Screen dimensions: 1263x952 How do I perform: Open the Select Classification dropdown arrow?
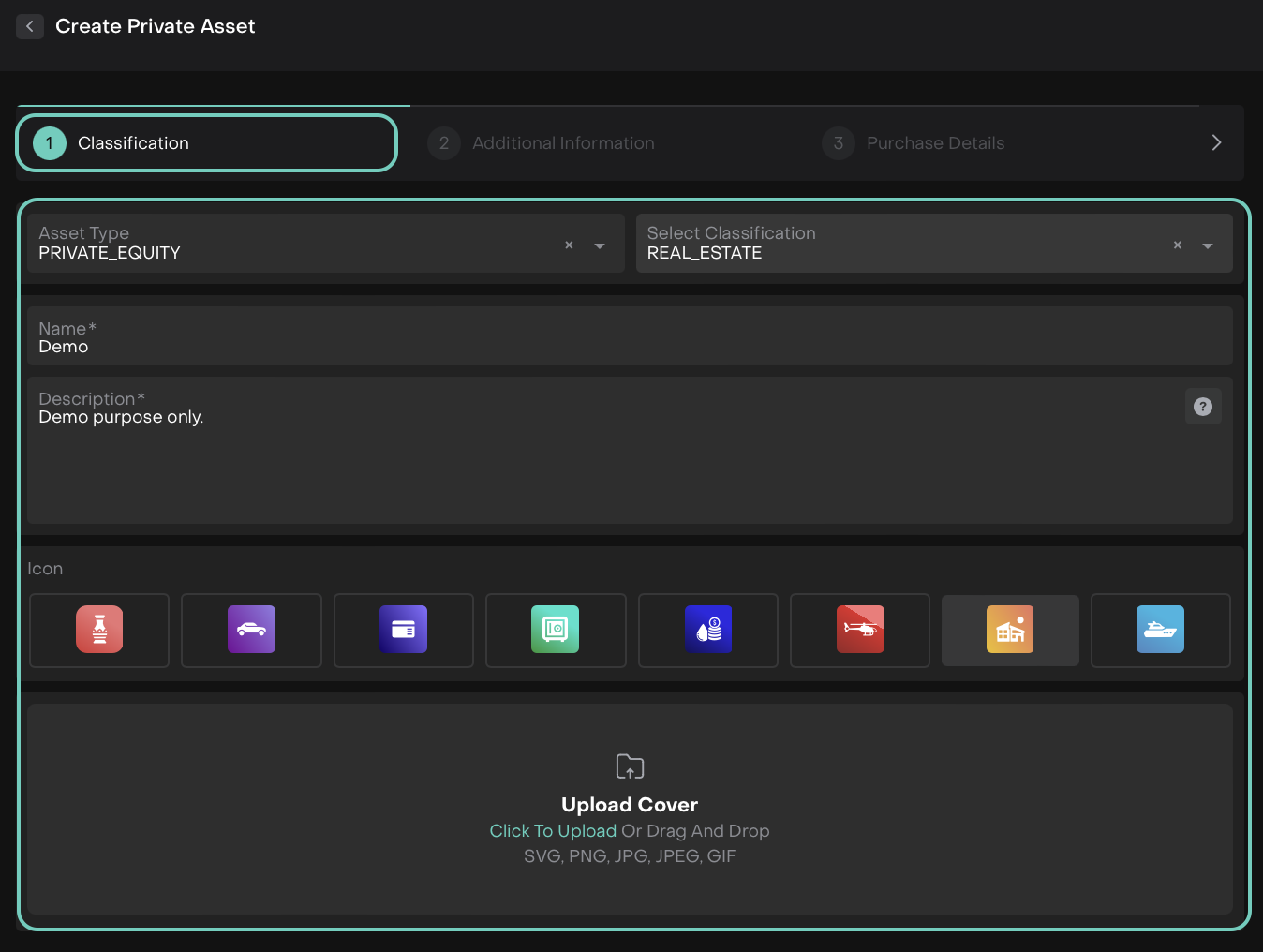(x=1208, y=245)
